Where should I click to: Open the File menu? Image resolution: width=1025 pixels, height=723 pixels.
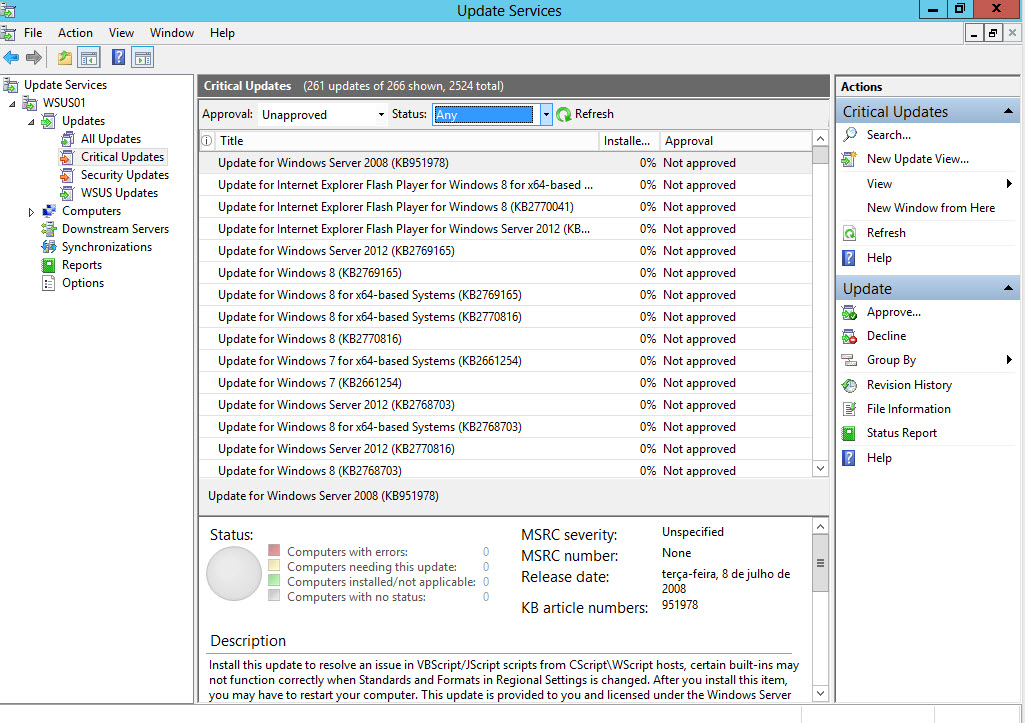click(33, 33)
